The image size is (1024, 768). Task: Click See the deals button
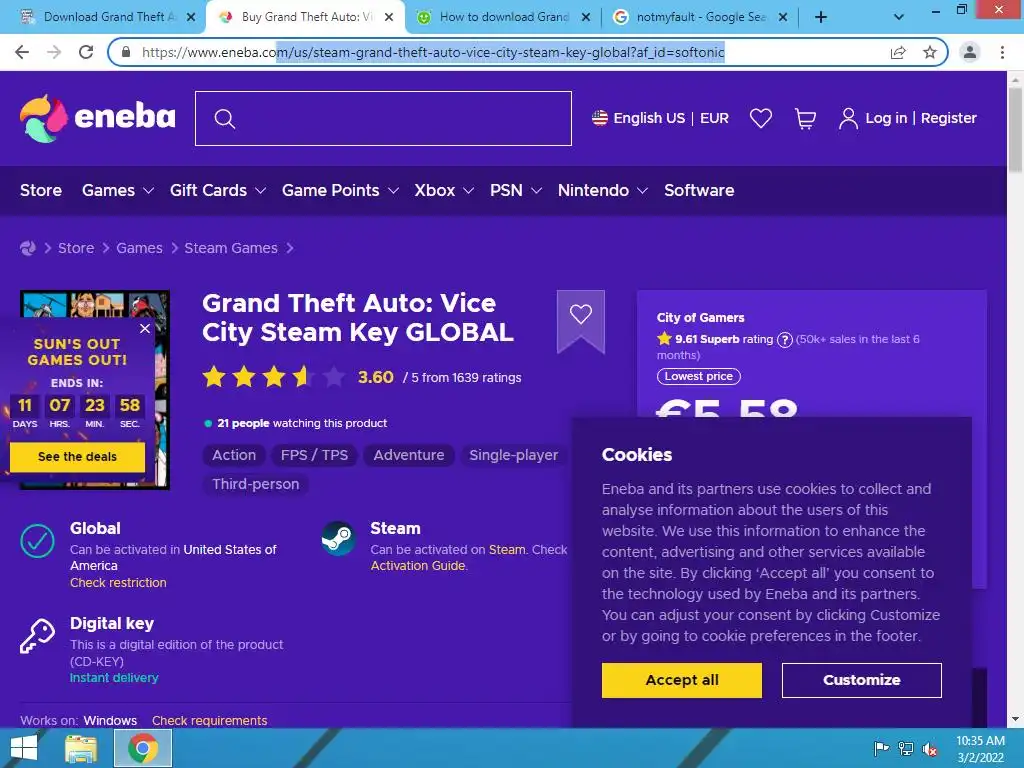click(x=77, y=456)
